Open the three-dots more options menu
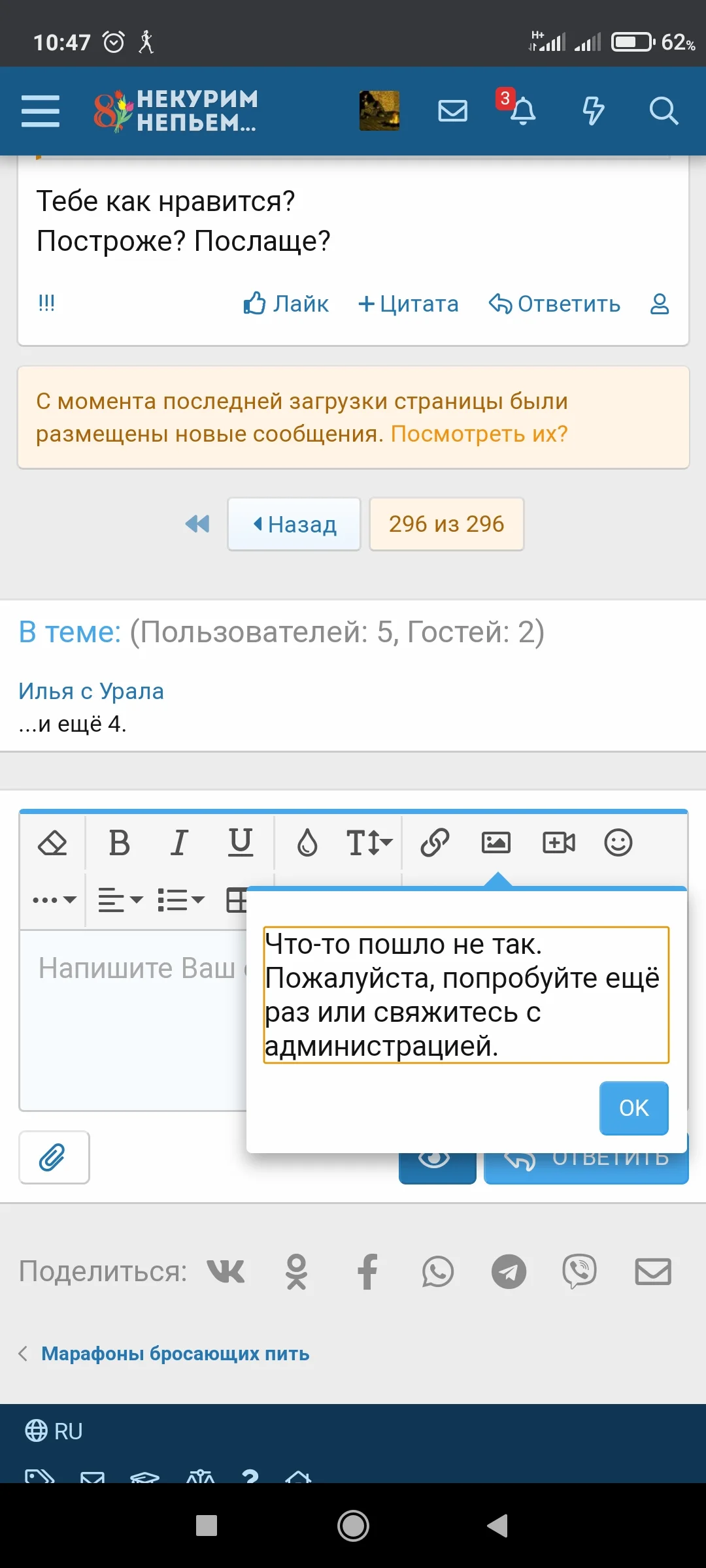The image size is (706, 1568). 54,900
